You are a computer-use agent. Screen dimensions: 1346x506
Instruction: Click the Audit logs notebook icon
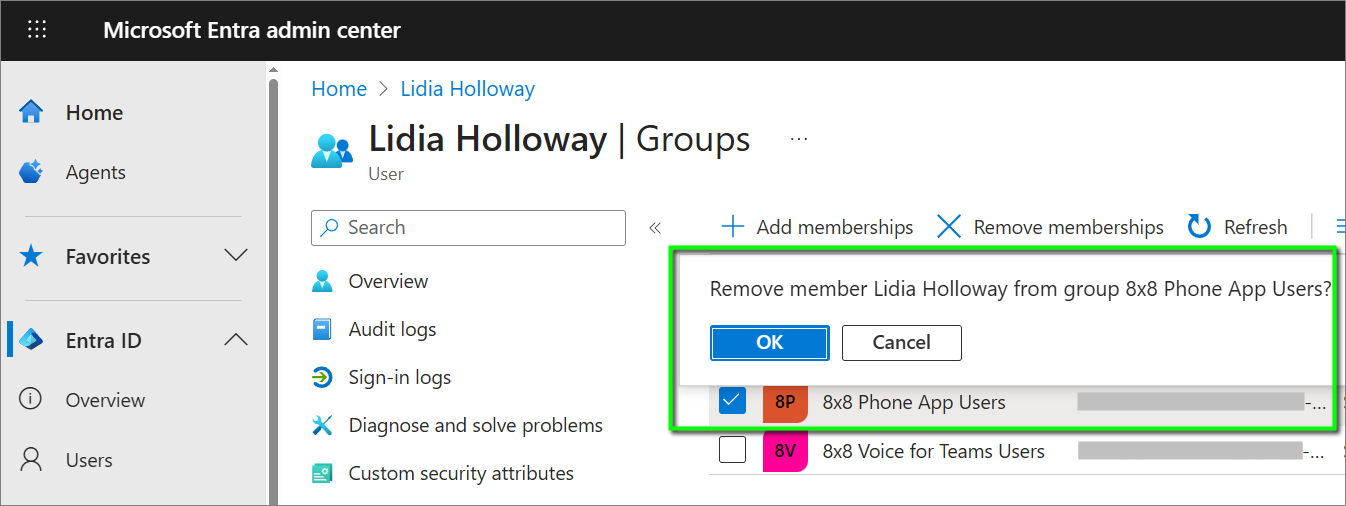[322, 329]
